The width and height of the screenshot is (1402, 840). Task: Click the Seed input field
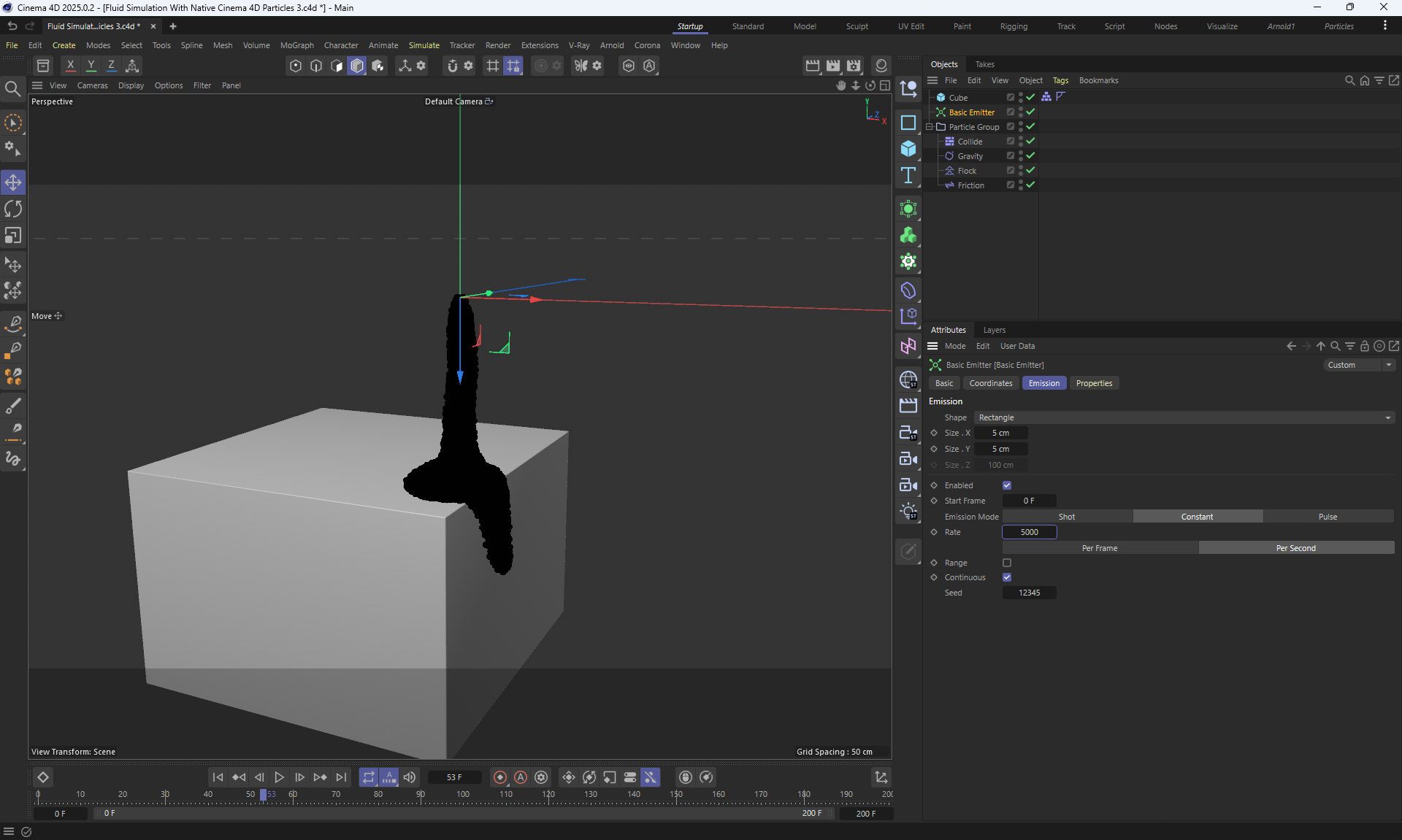pos(1029,593)
